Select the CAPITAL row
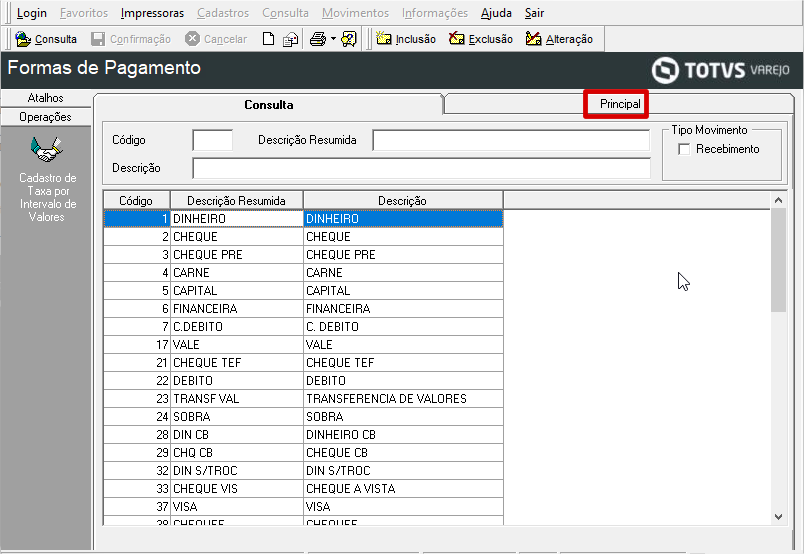The width and height of the screenshot is (804, 554). pos(303,290)
